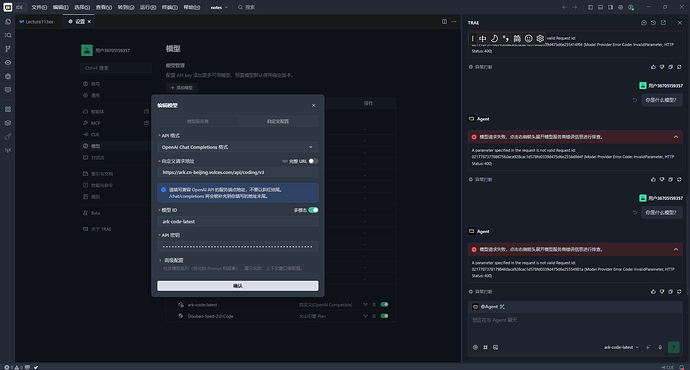Viewport: 690px width, 370px height.
Task: Toggle the 多模态 switch beside 模型 ID
Action: pyautogui.click(x=313, y=210)
